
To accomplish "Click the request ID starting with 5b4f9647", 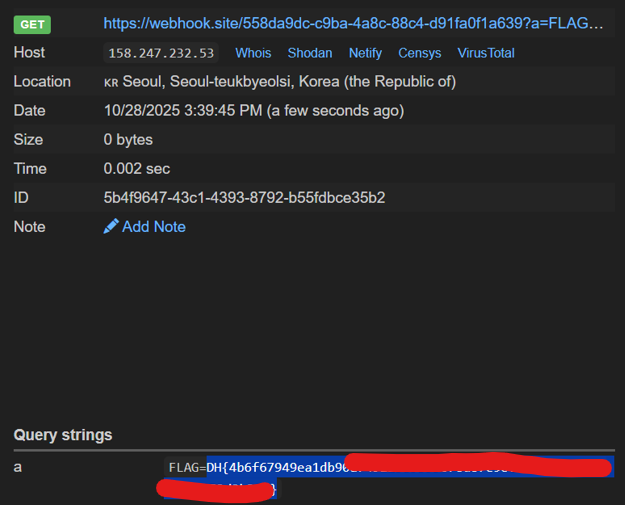I will point(244,198).
